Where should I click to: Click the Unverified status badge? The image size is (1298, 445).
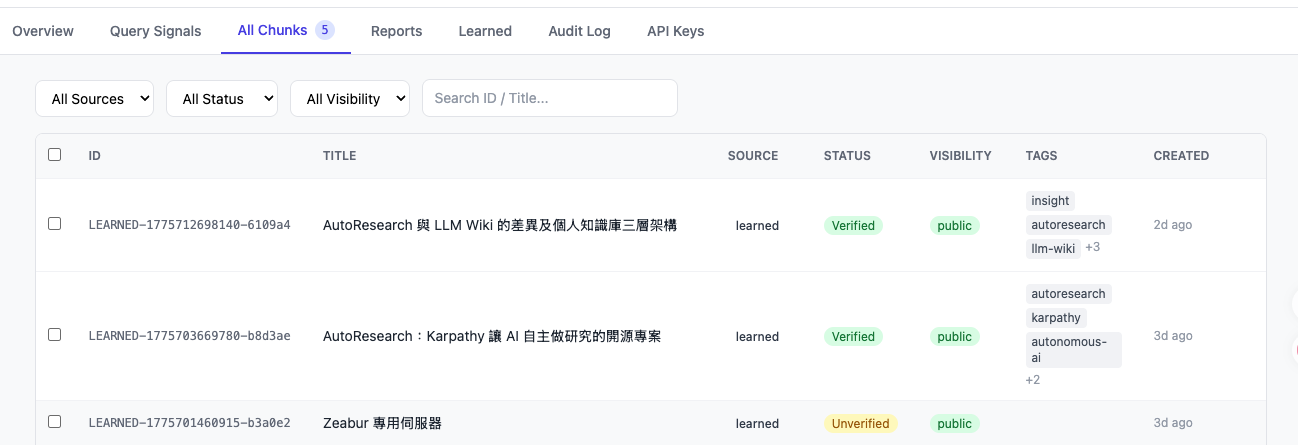[860, 424]
